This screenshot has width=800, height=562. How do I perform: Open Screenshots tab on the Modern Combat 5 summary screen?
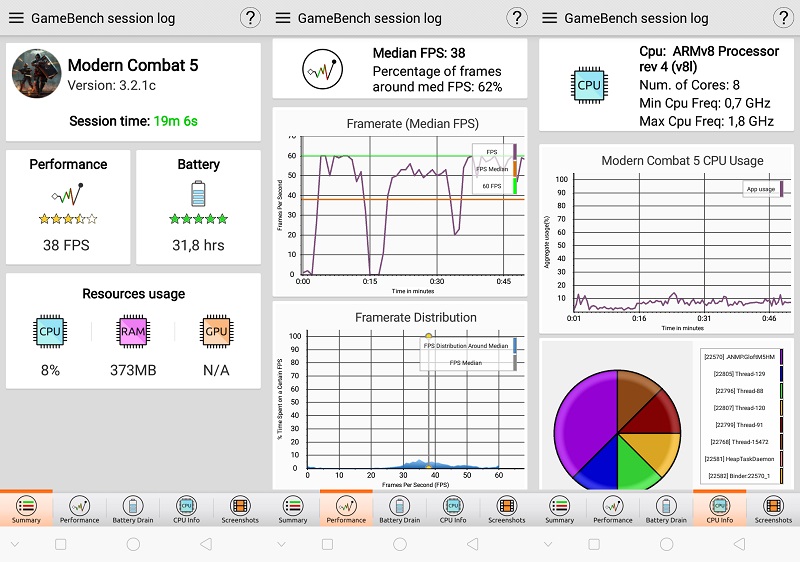point(240,509)
